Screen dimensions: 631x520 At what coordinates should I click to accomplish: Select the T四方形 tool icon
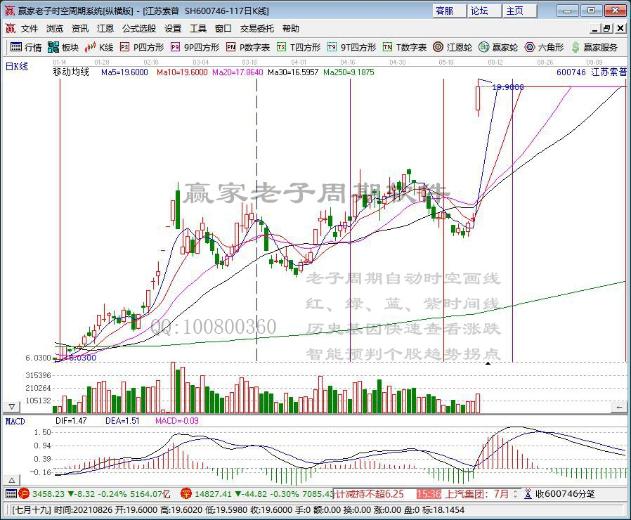point(281,47)
